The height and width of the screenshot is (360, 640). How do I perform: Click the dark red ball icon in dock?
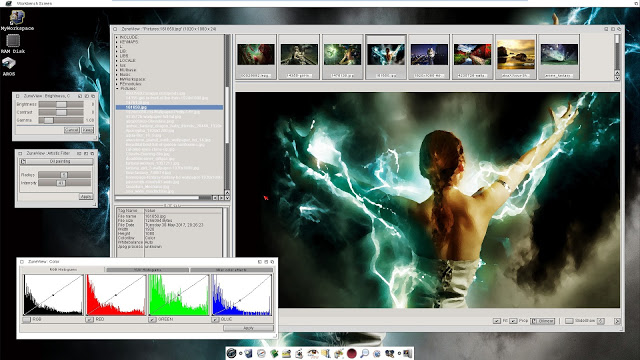pos(351,353)
